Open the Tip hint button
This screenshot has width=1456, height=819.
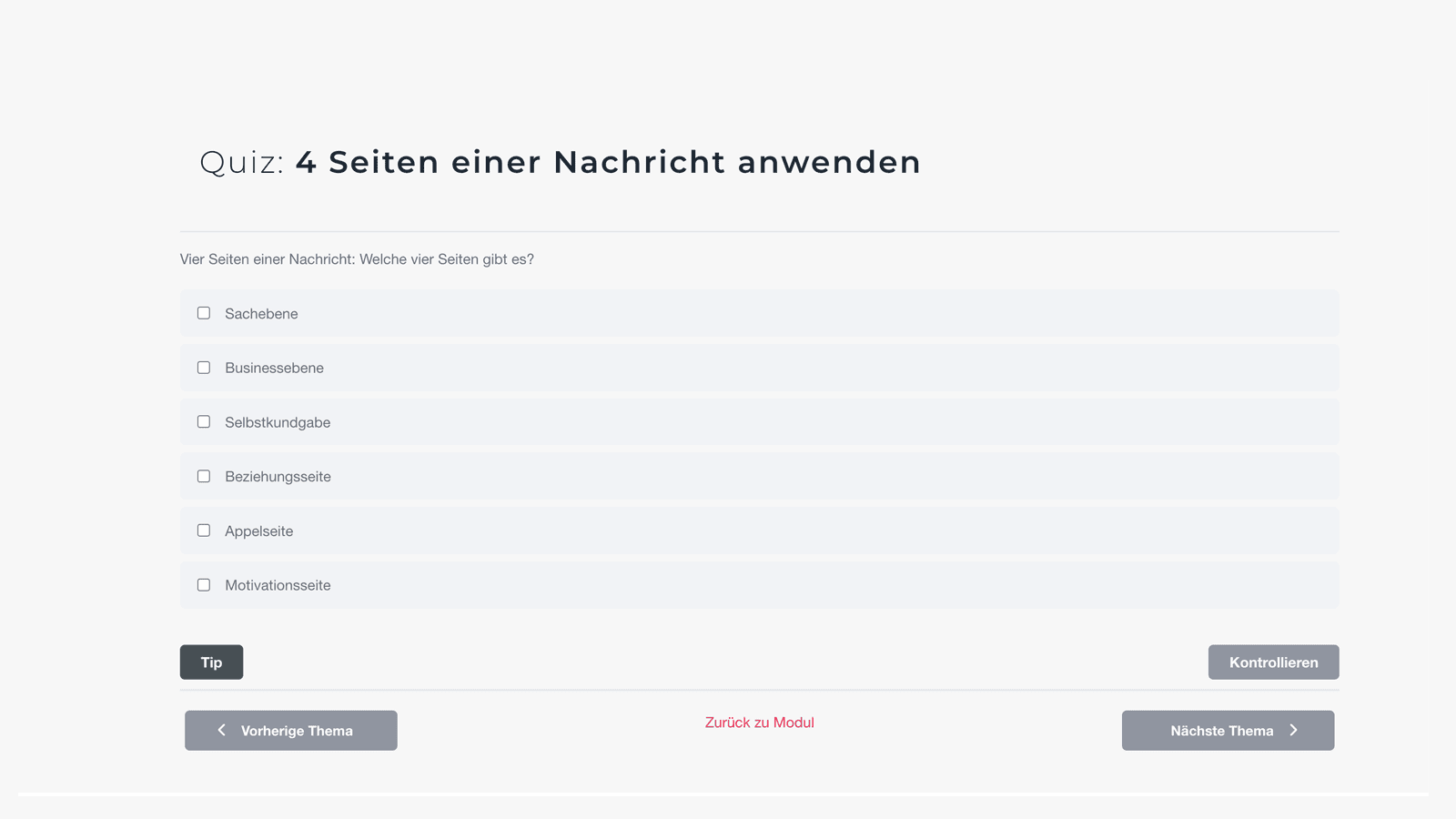(211, 662)
